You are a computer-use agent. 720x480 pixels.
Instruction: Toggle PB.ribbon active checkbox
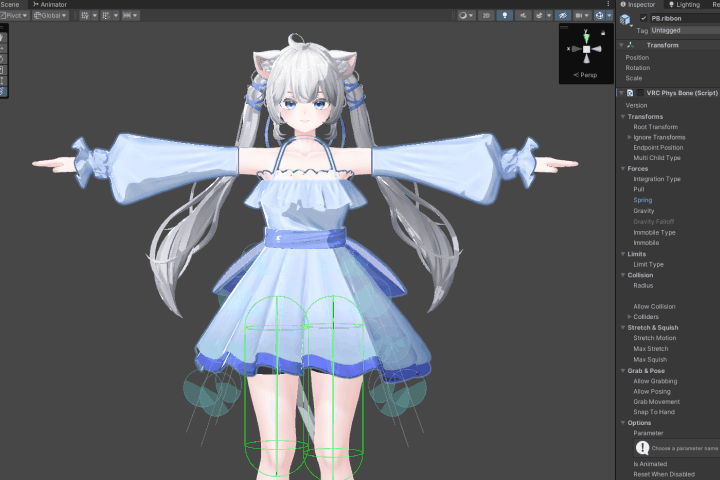643,18
